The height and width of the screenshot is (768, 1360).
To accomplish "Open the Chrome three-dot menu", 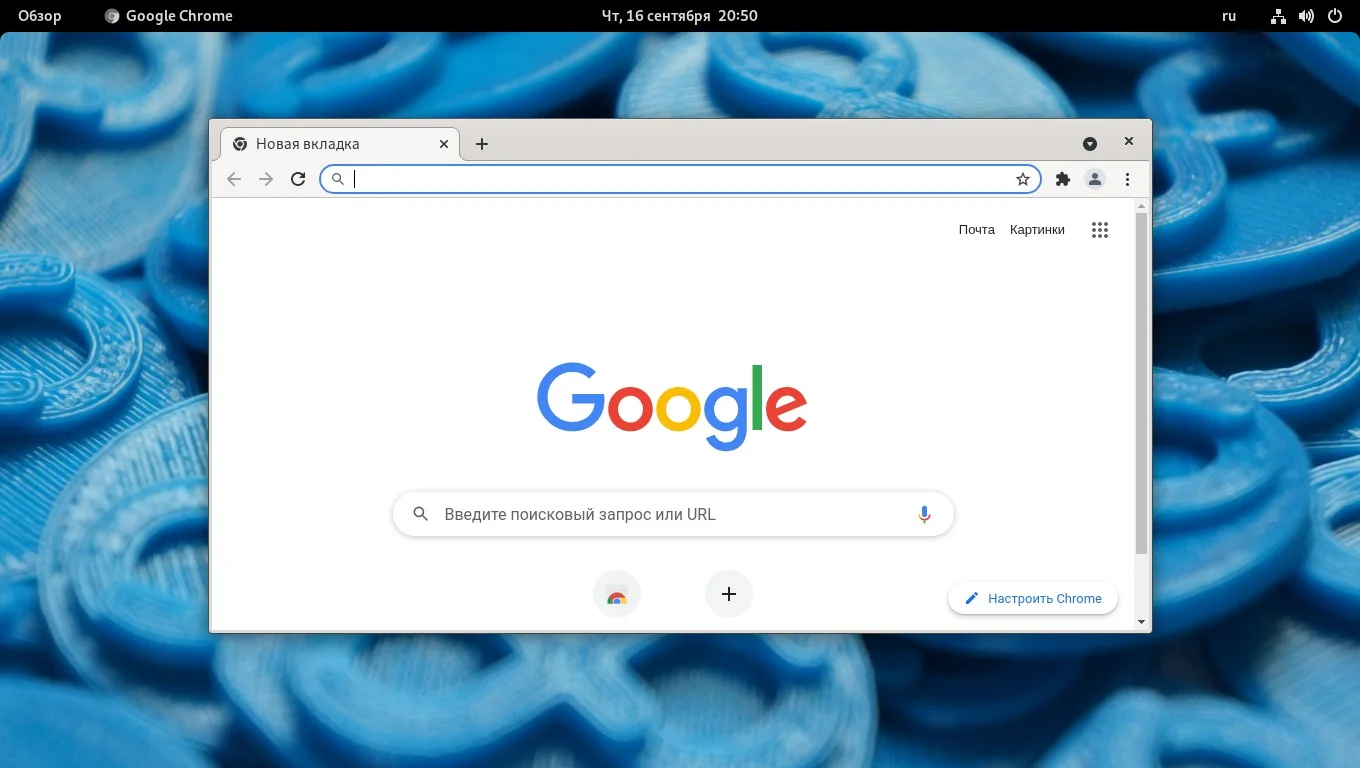I will (x=1128, y=179).
